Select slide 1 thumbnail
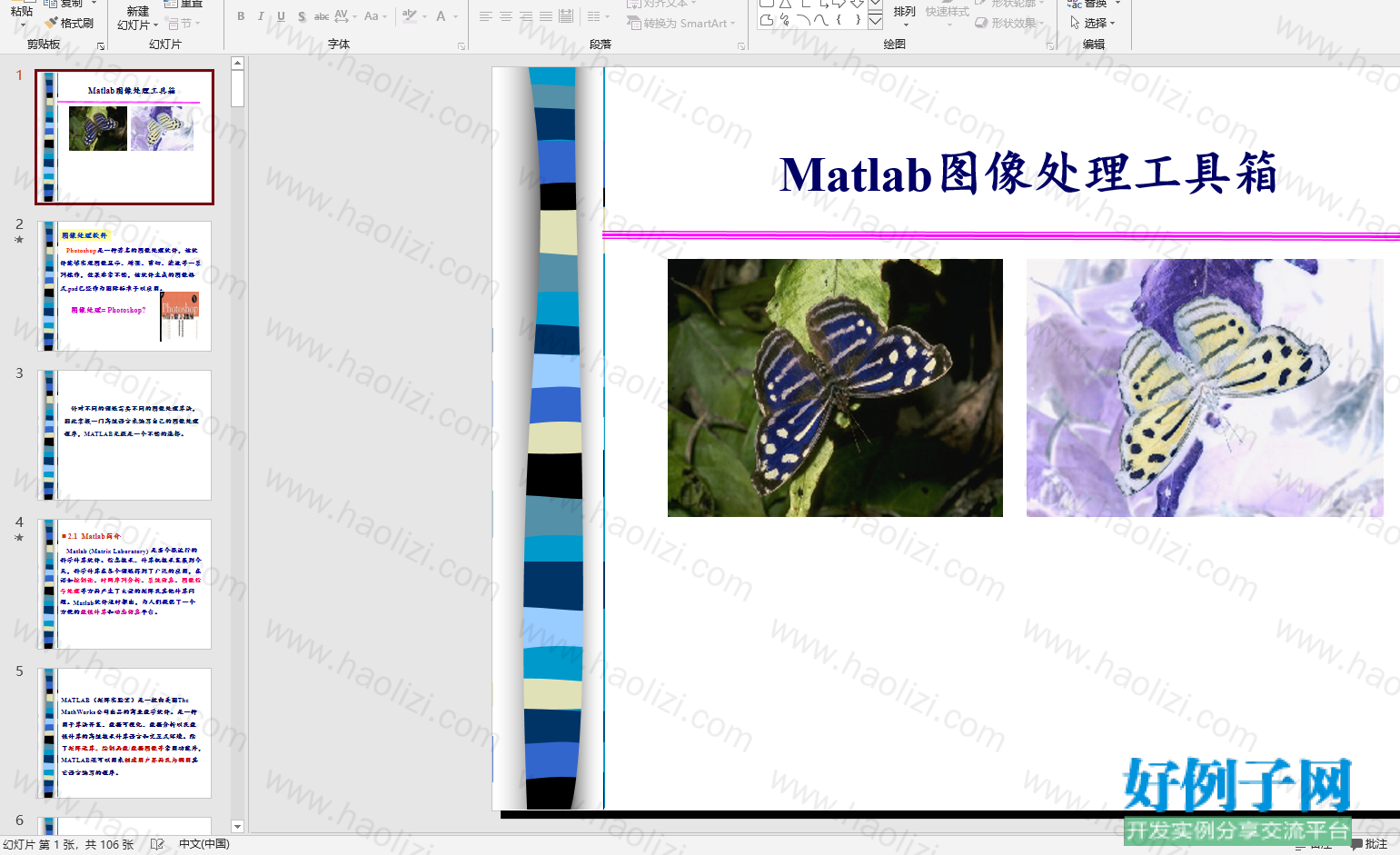The image size is (1400, 855). tap(125, 137)
